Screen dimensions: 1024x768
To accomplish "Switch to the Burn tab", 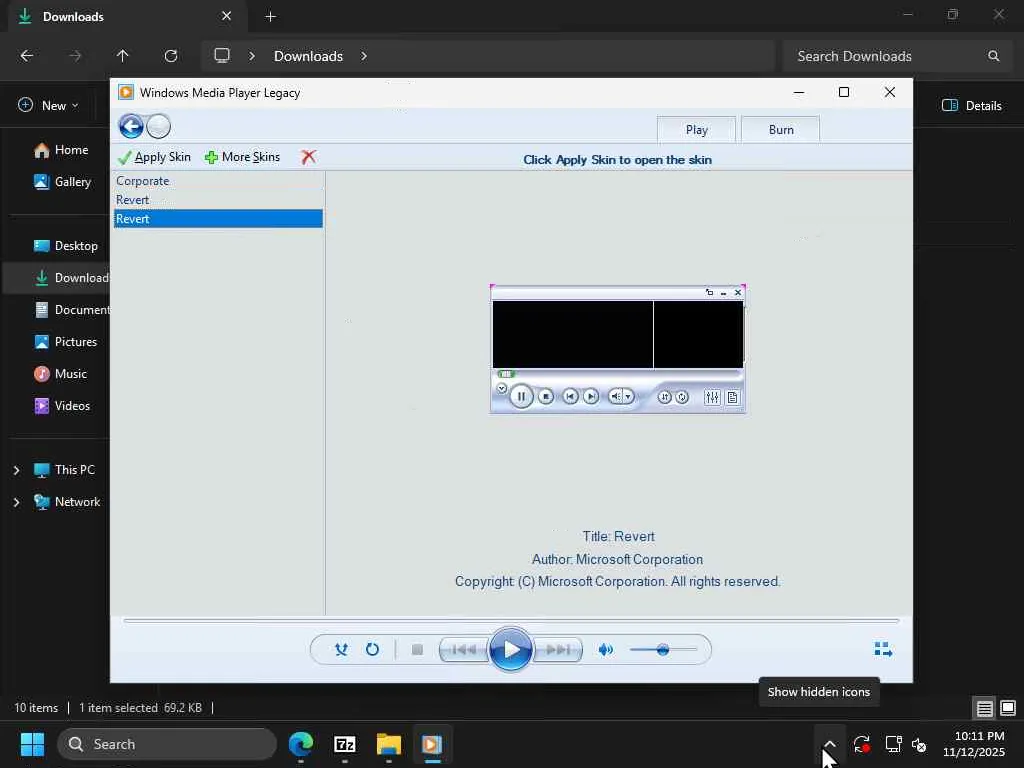I will [780, 130].
